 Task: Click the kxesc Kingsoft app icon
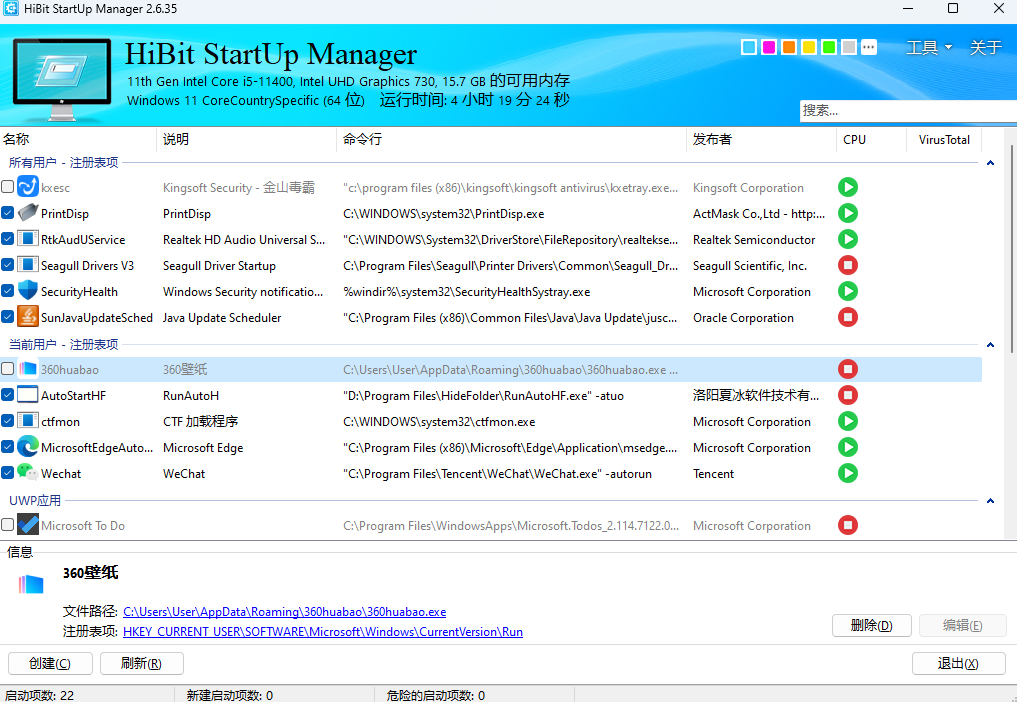tap(28, 187)
